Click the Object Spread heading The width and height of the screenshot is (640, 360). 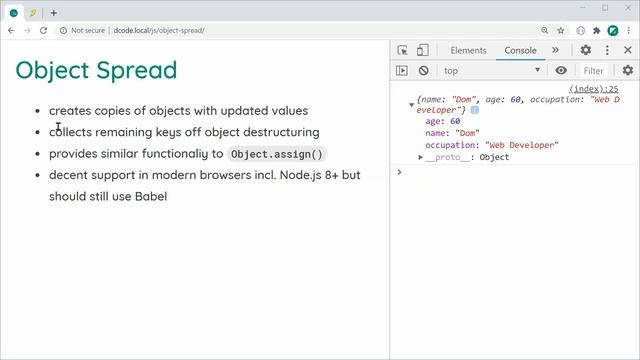(x=96, y=70)
